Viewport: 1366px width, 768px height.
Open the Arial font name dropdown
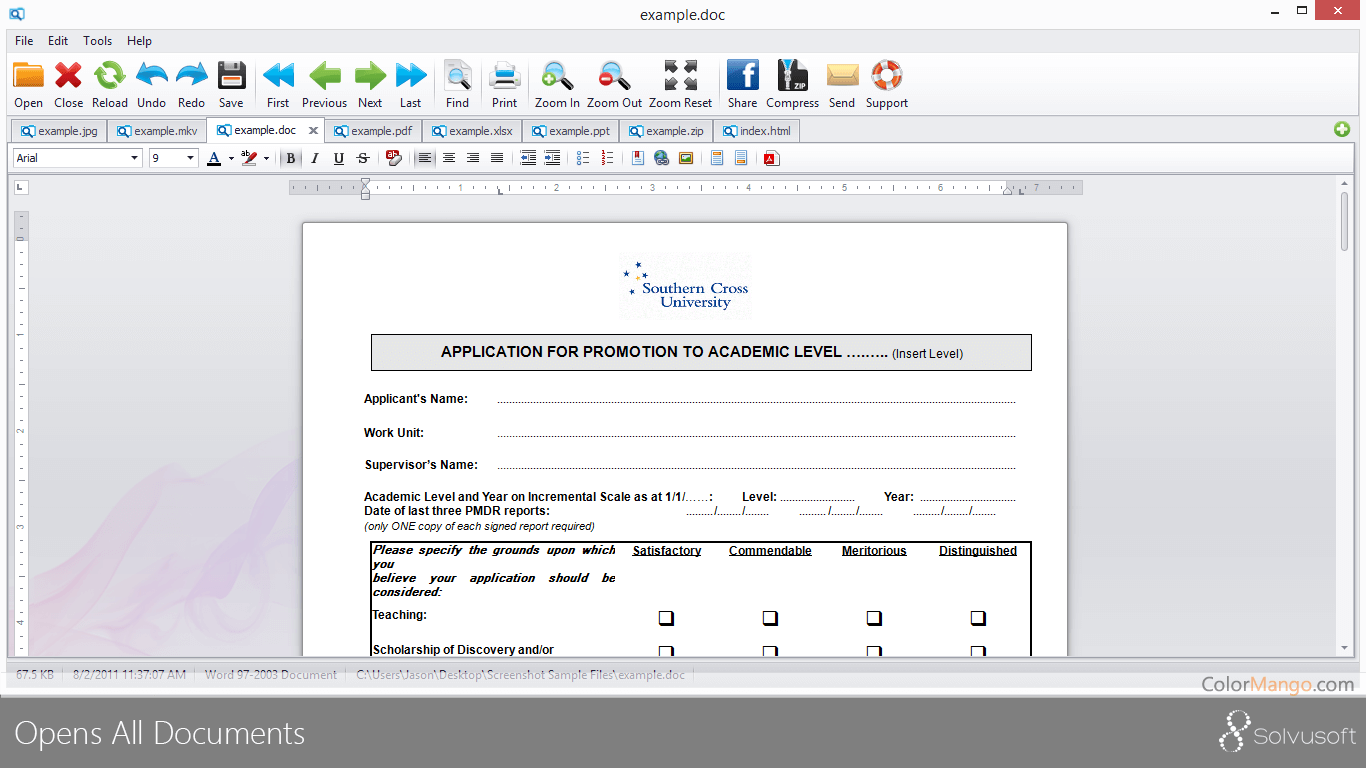tap(135, 158)
